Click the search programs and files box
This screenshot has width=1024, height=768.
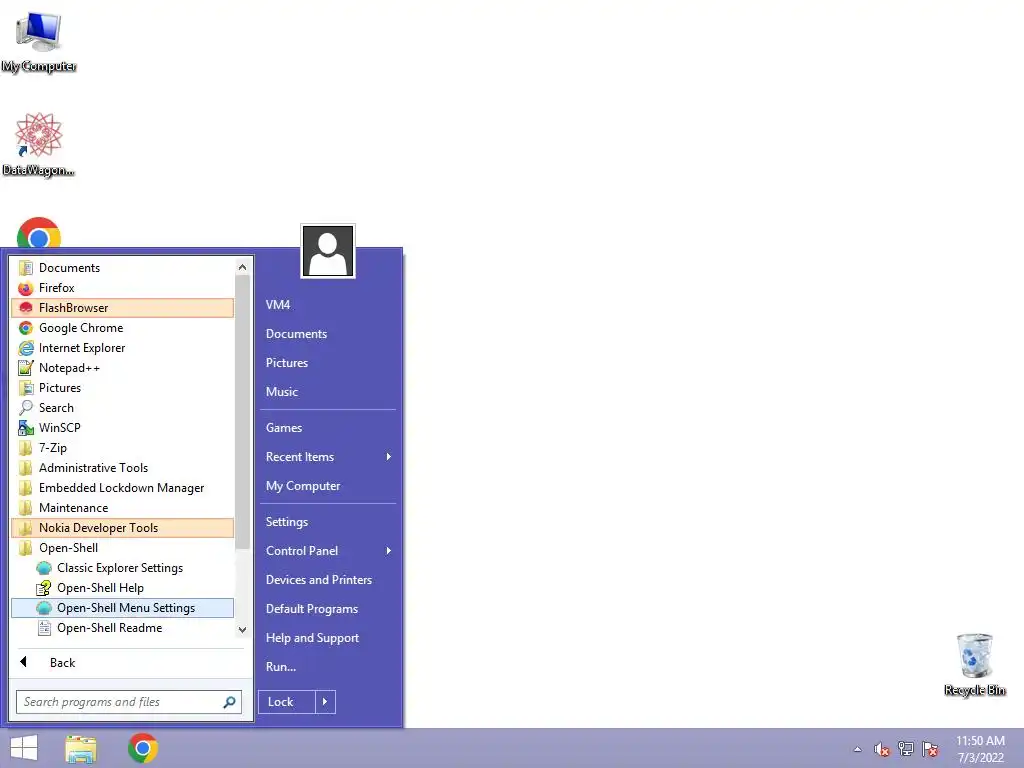click(x=129, y=702)
